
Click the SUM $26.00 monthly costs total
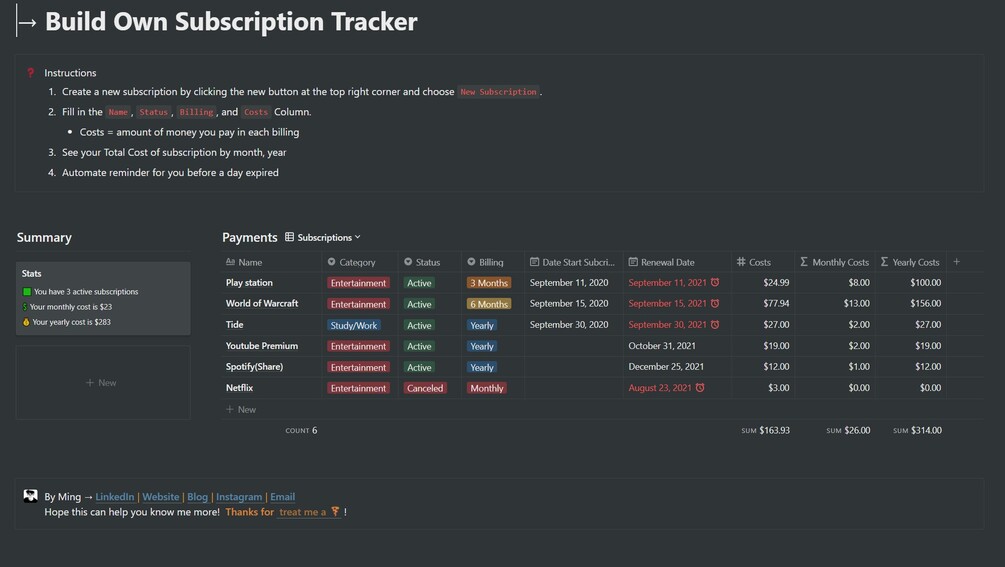click(x=848, y=431)
